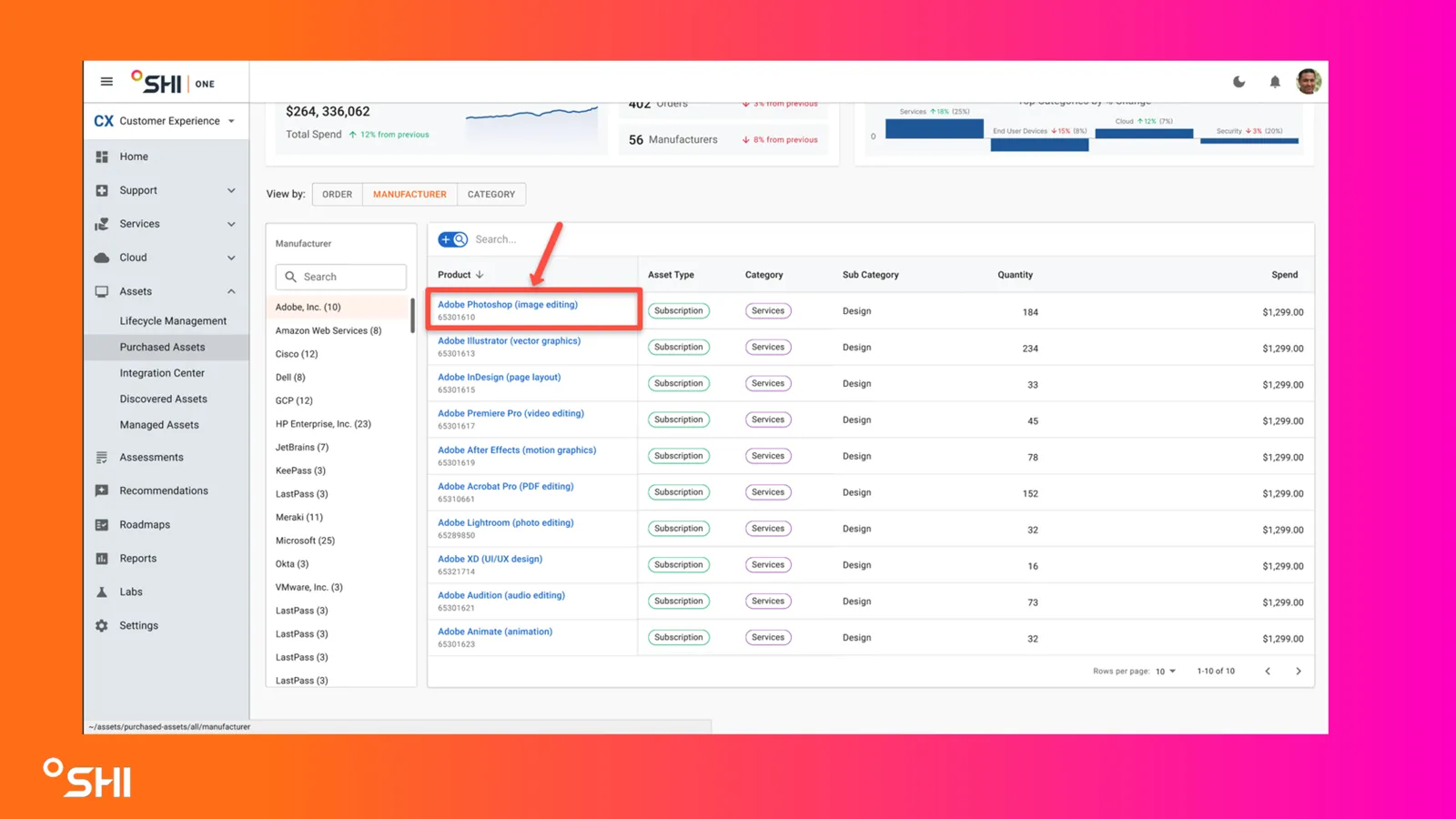
Task: Expand the Services menu chevron
Action: [231, 224]
